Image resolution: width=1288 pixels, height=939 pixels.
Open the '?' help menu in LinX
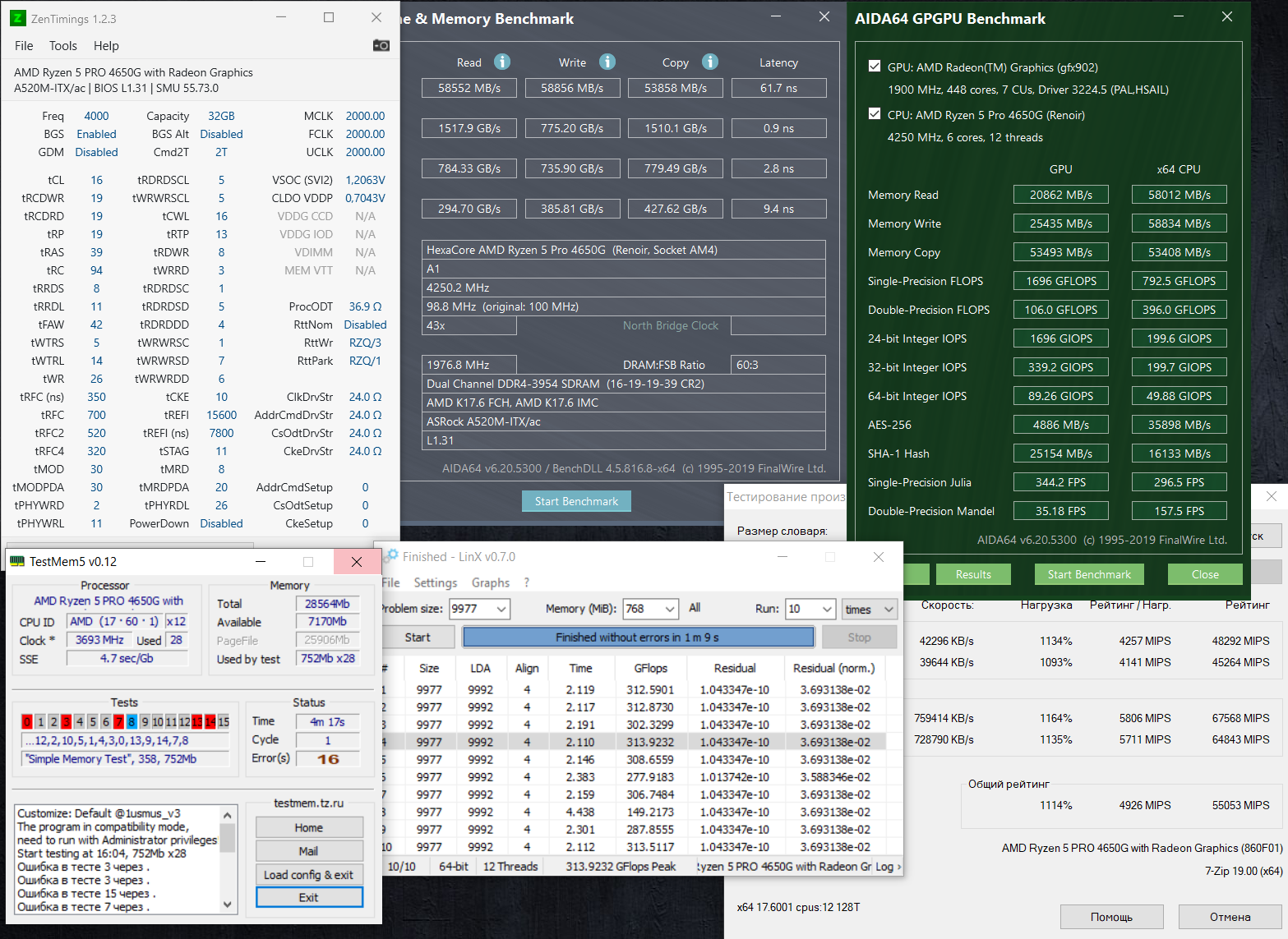[x=527, y=582]
